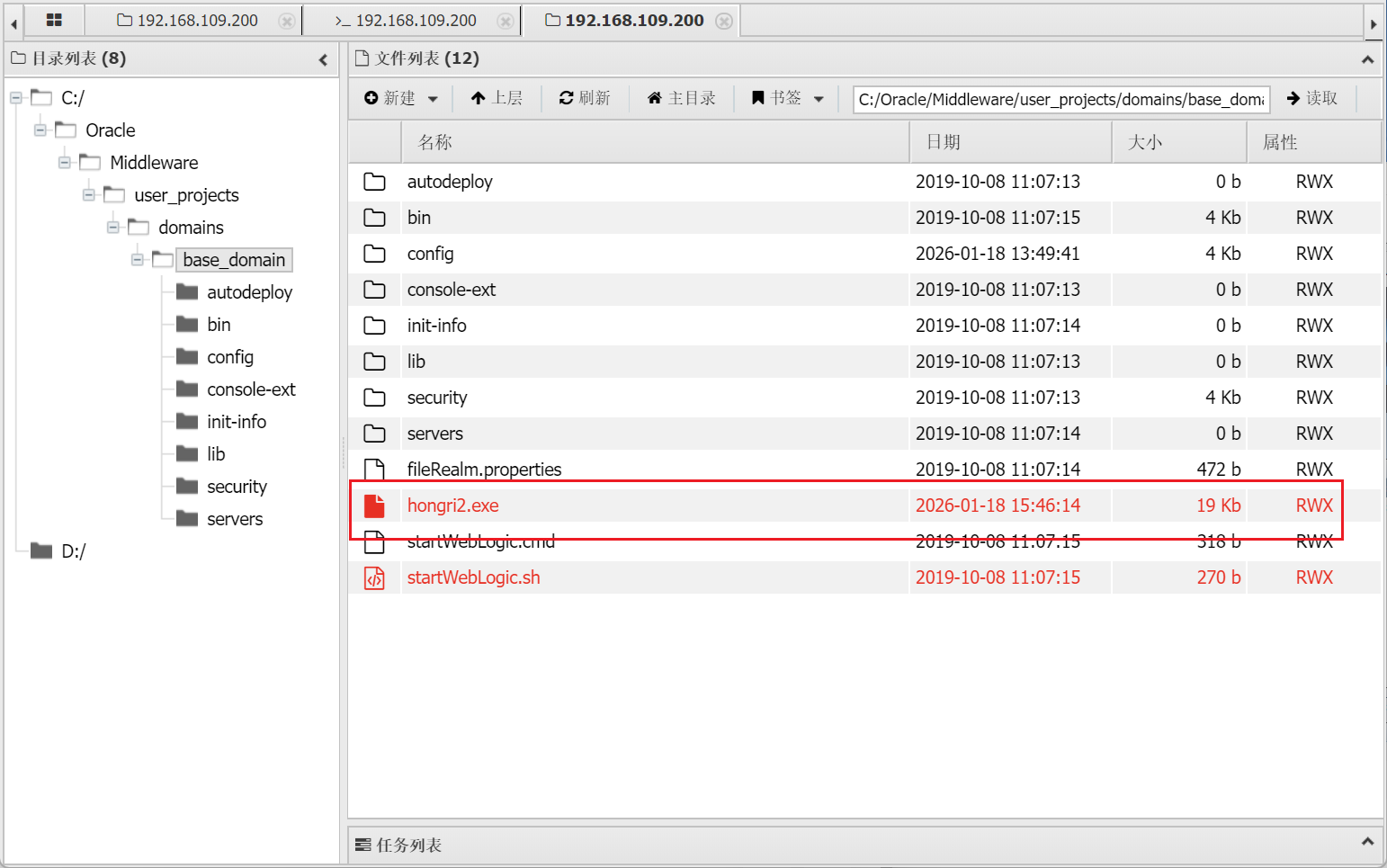This screenshot has width=1387, height=868.
Task: Collapse the C:/ tree node
Action: coord(15,98)
